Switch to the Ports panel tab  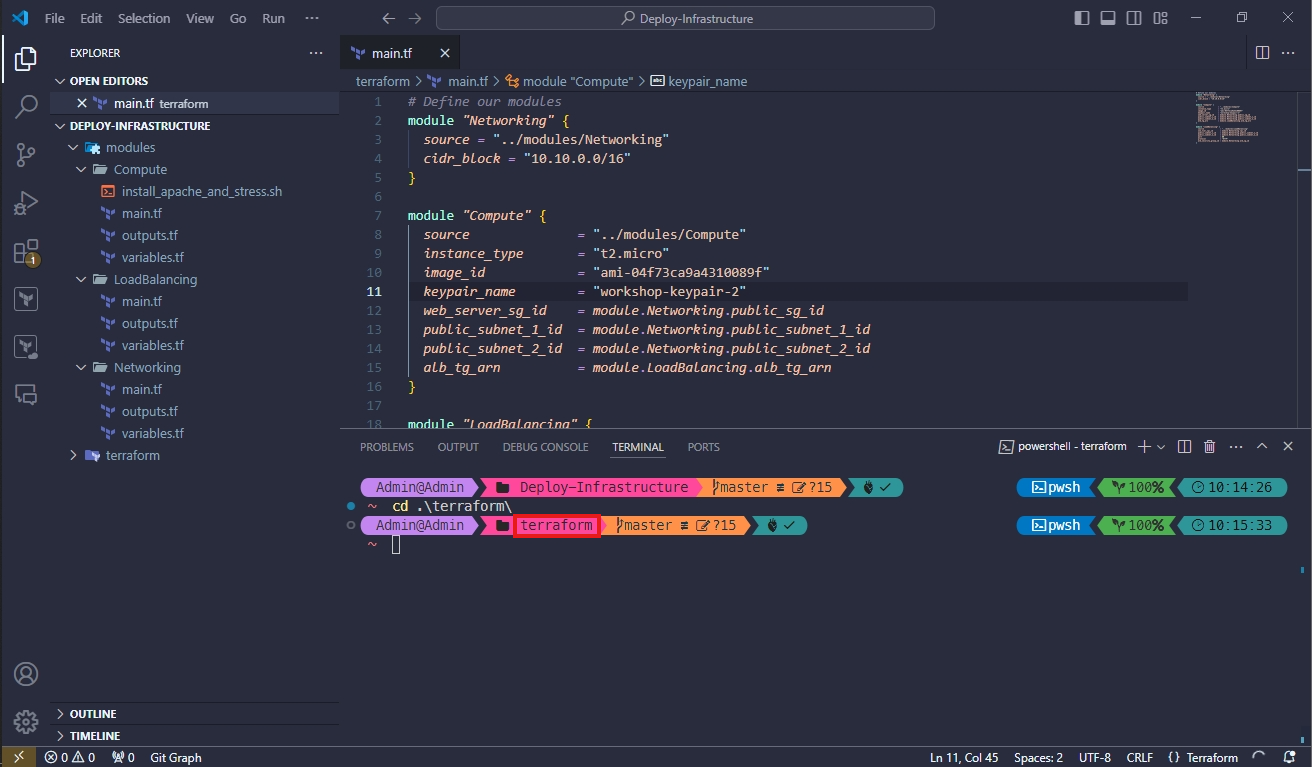point(704,447)
